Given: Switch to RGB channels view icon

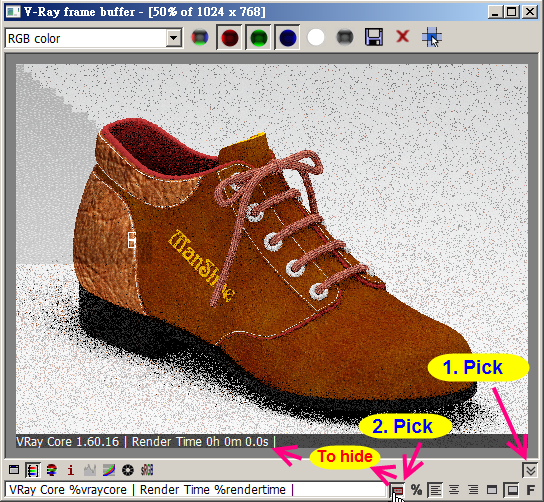Looking at the screenshot, I should click(200, 37).
